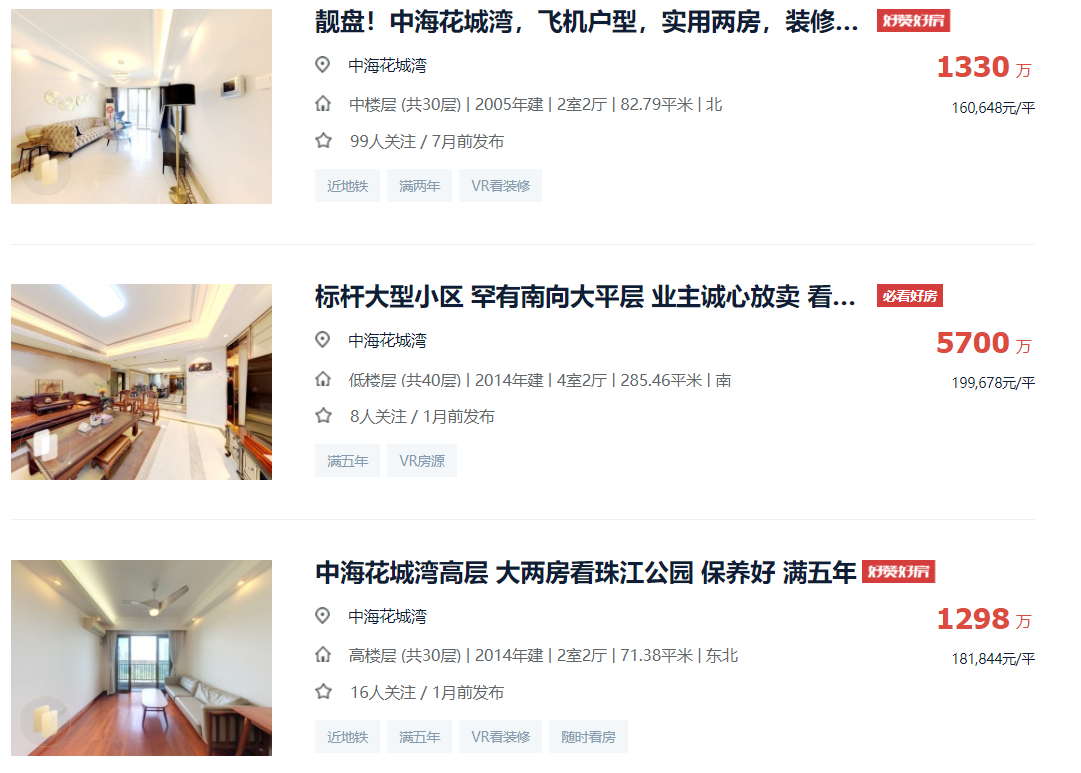This screenshot has width=1081, height=773.
Task: Click house icon beside 82.79平米 listing details
Action: click(323, 104)
